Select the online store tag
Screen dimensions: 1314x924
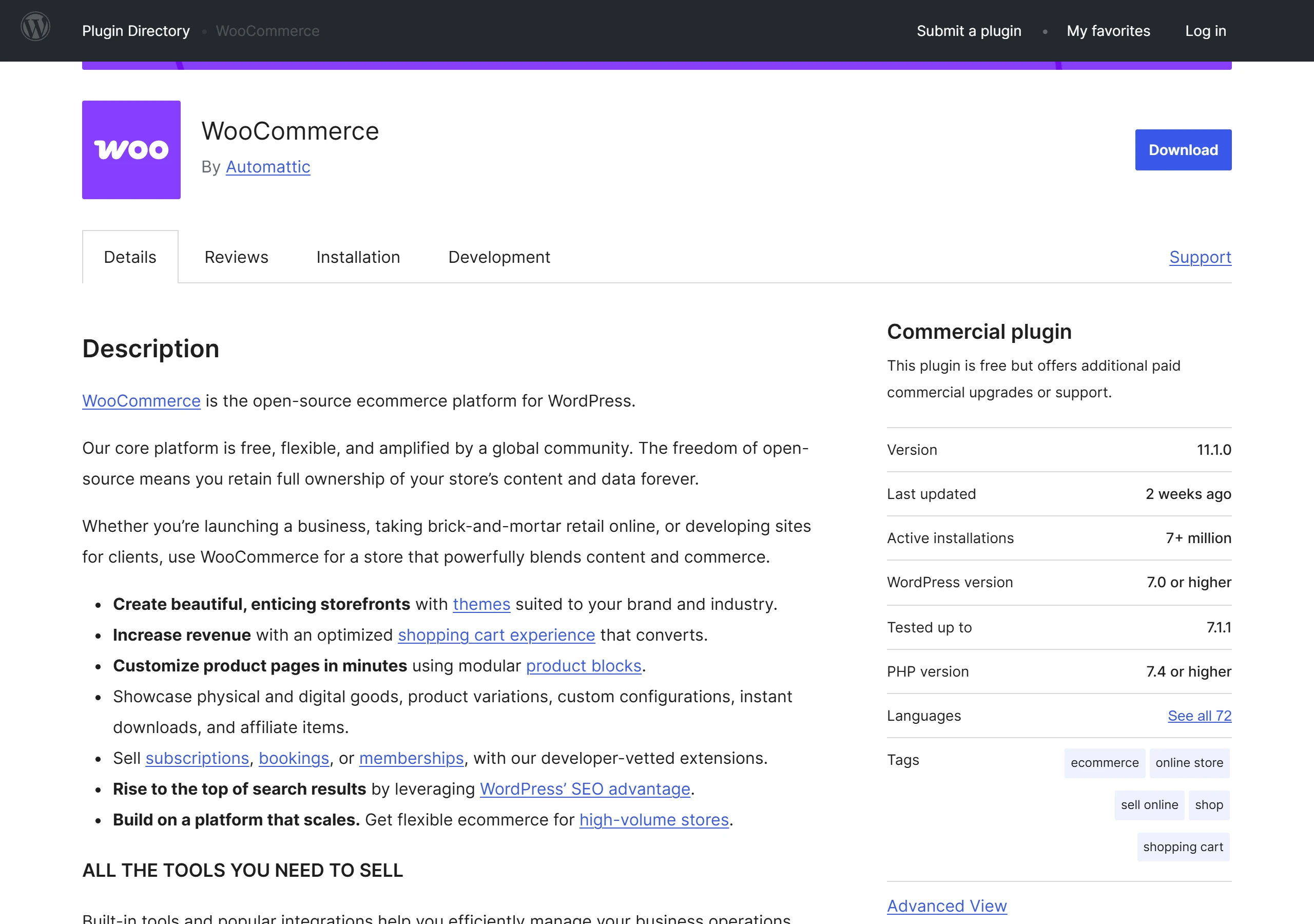(1189, 763)
